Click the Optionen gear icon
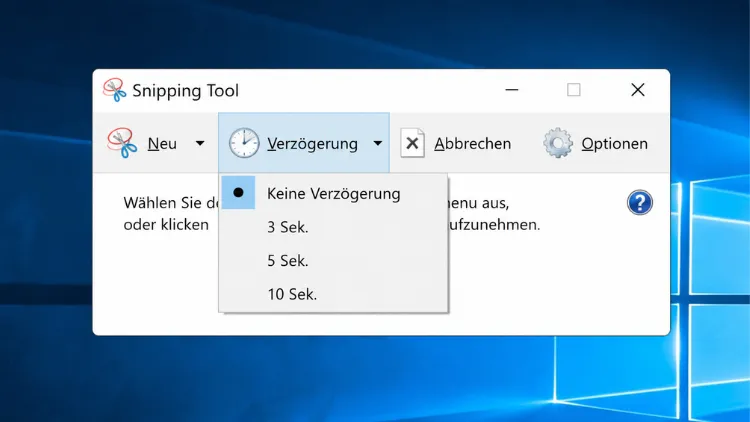 click(558, 143)
